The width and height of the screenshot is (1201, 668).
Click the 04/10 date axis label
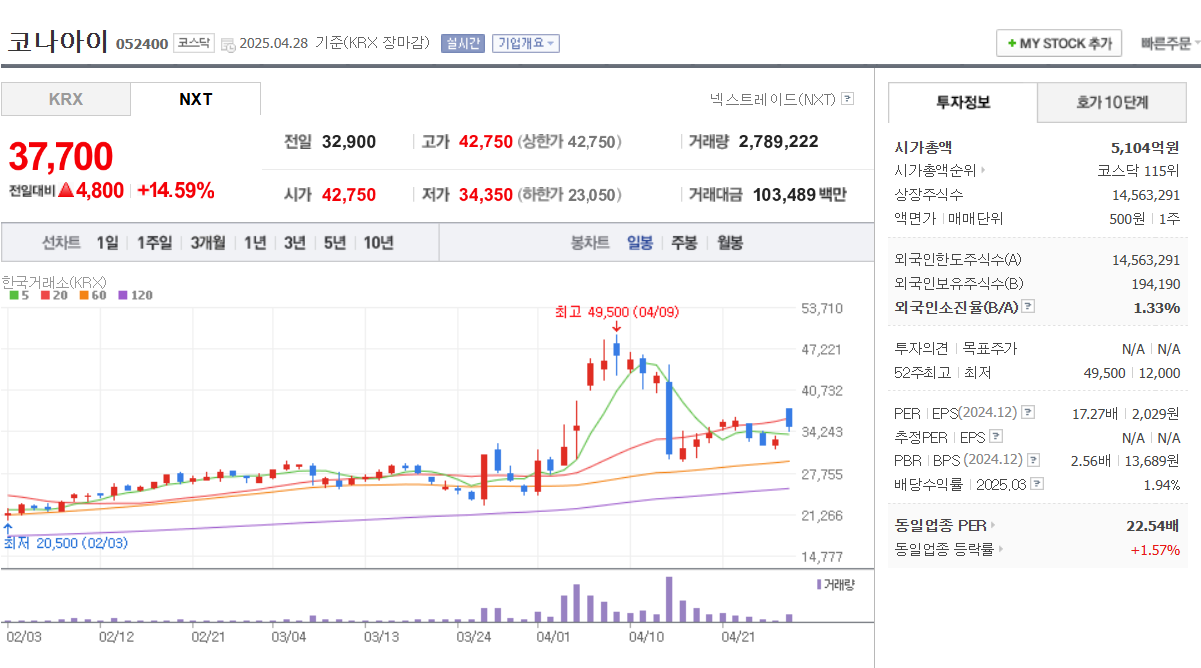point(645,635)
